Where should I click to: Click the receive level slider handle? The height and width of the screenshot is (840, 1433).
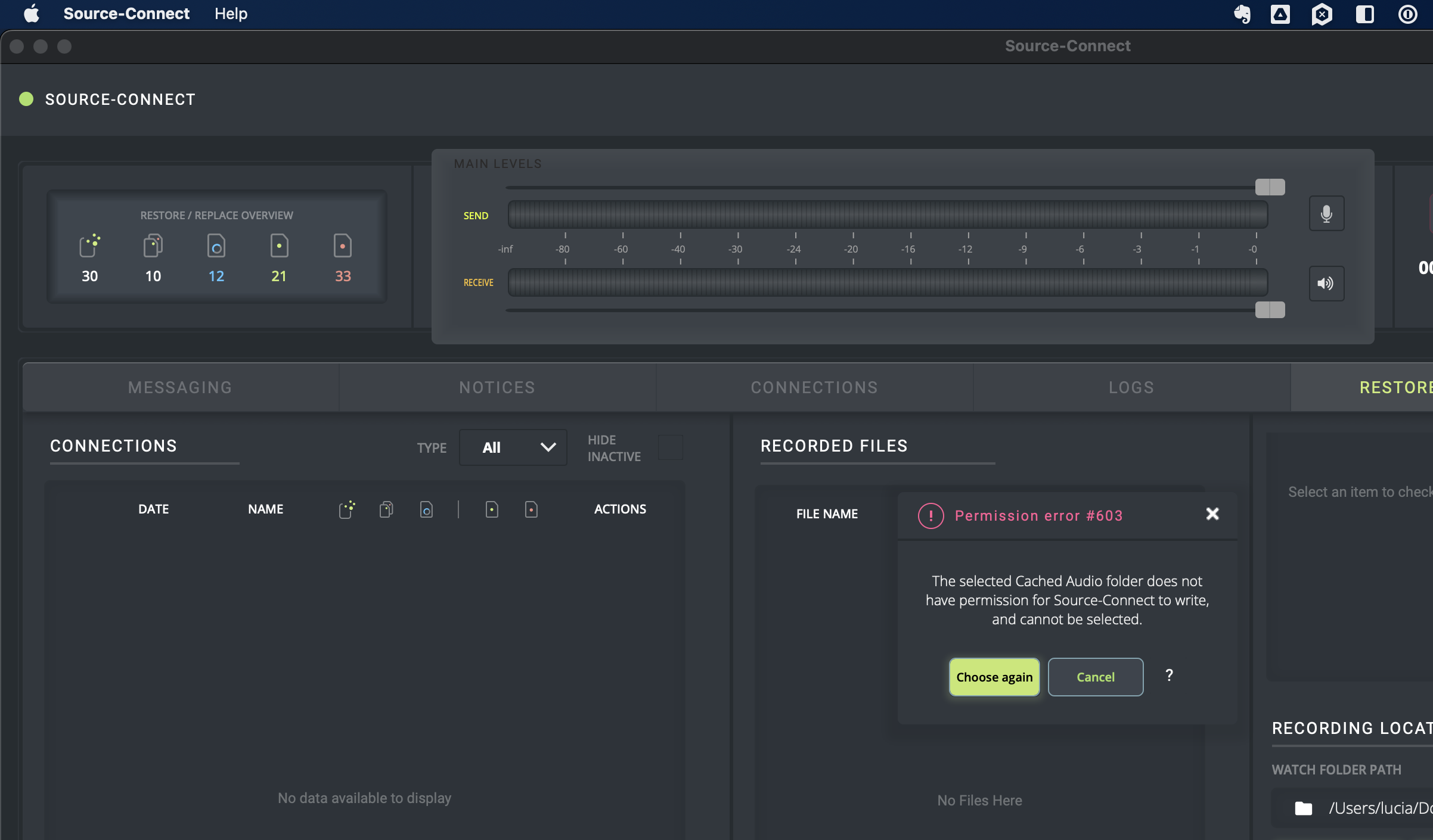coord(1270,310)
